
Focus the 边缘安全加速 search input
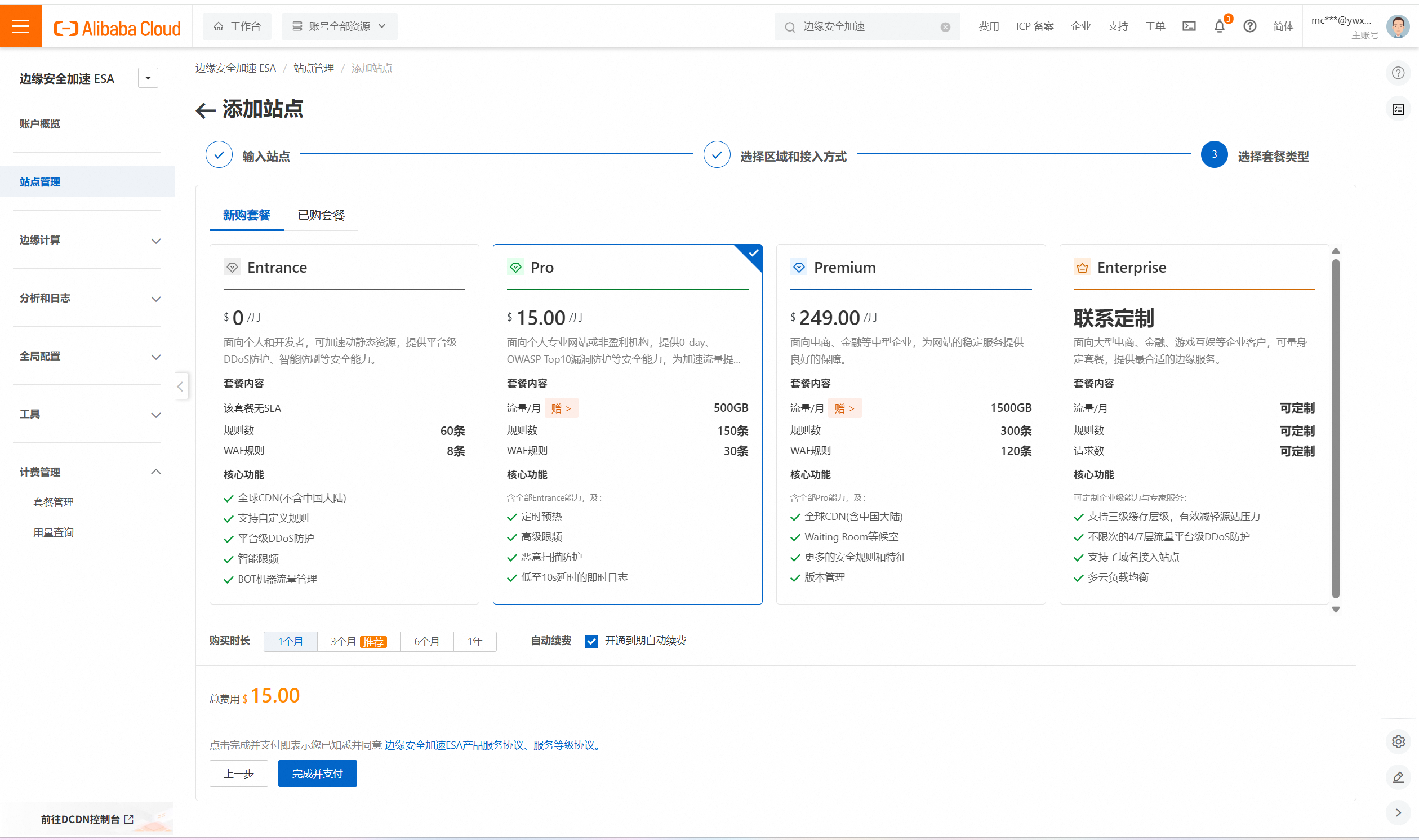pos(868,26)
